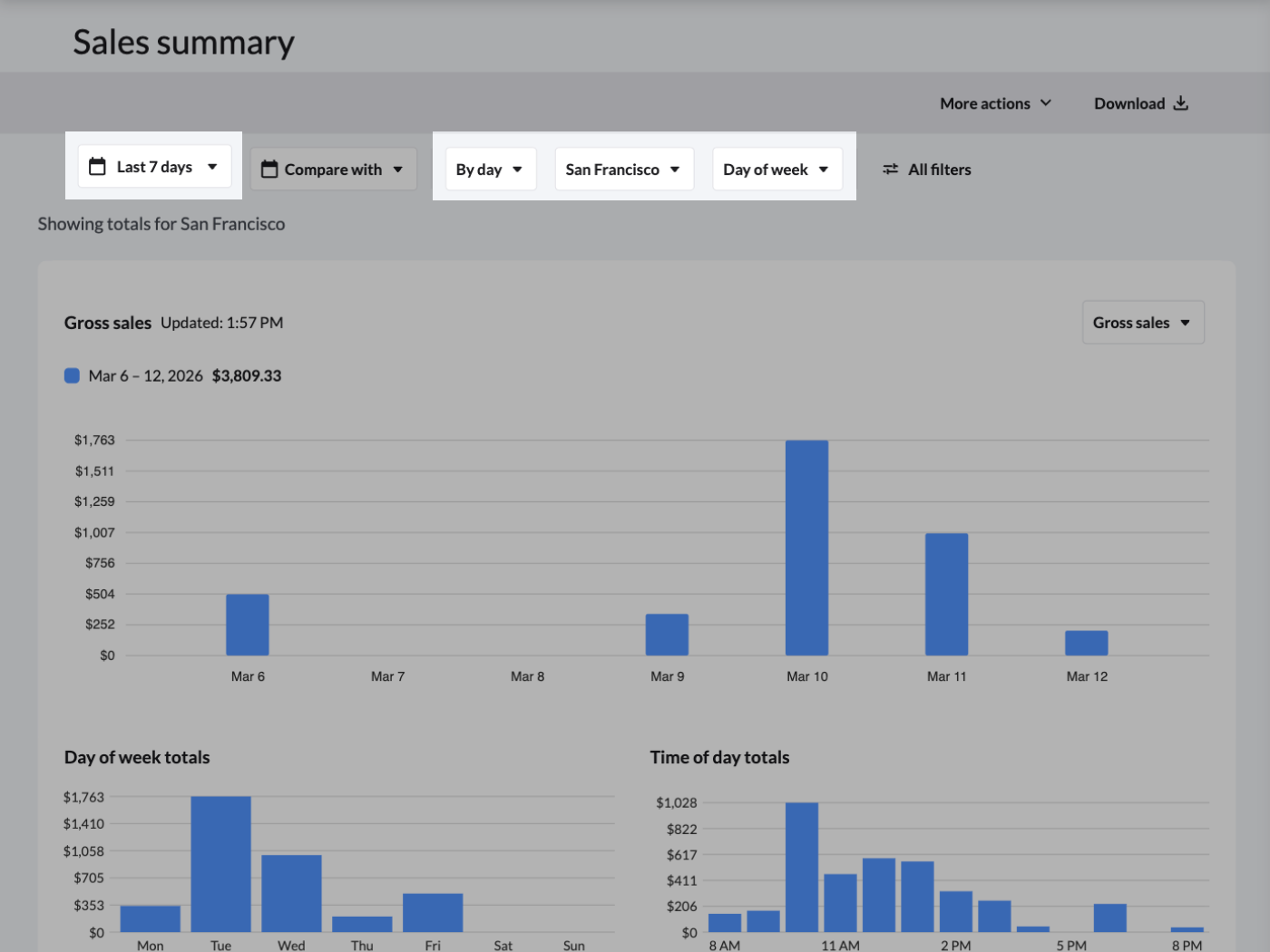Click the calendar icon beside Last 7 days
The image size is (1270, 952).
[97, 167]
